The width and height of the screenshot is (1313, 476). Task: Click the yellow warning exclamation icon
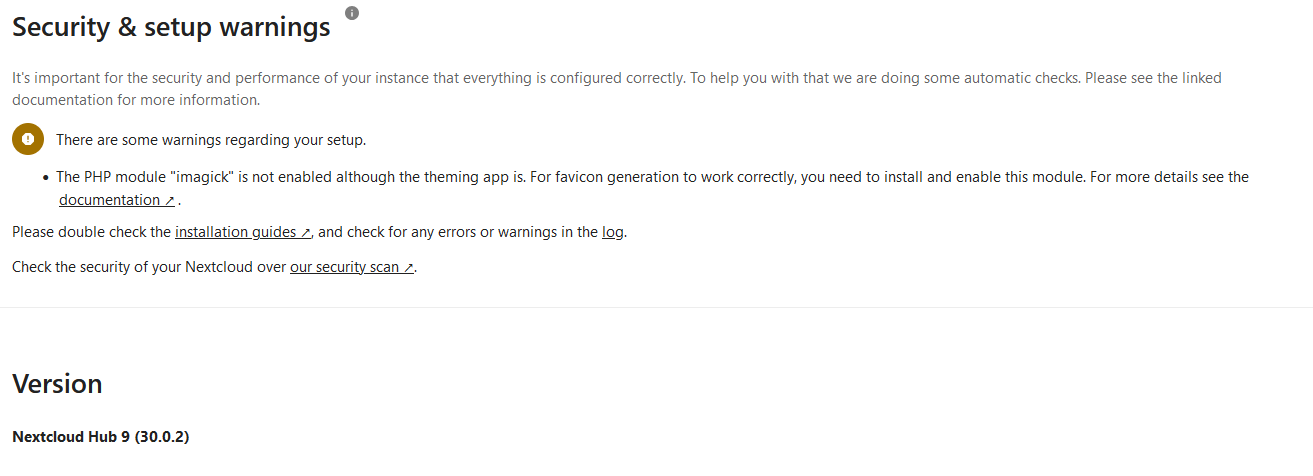[x=28, y=139]
